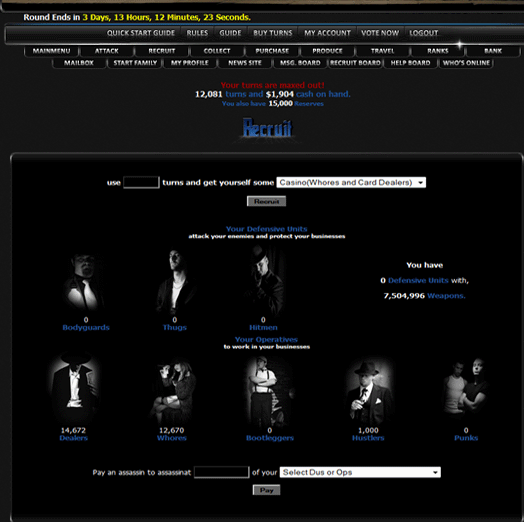Click the Bodyguards link
524x522 pixels.
(x=86, y=328)
